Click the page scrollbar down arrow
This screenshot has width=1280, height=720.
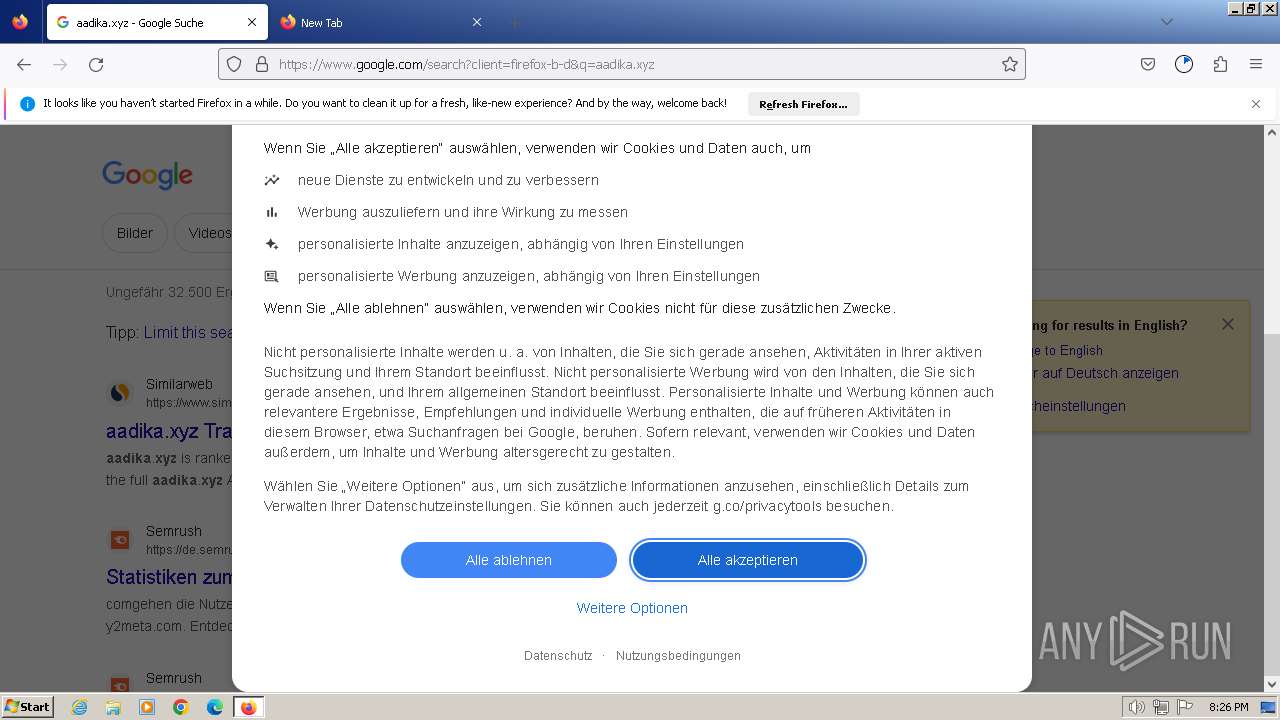(1272, 684)
